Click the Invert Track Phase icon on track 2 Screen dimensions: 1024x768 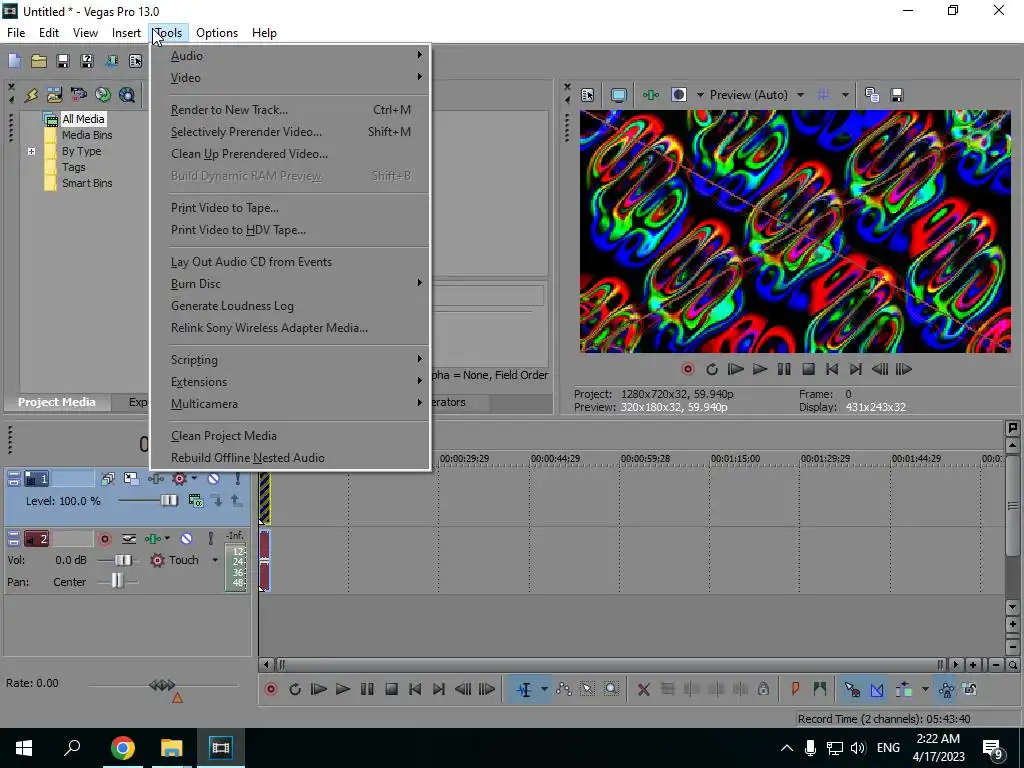coord(129,539)
